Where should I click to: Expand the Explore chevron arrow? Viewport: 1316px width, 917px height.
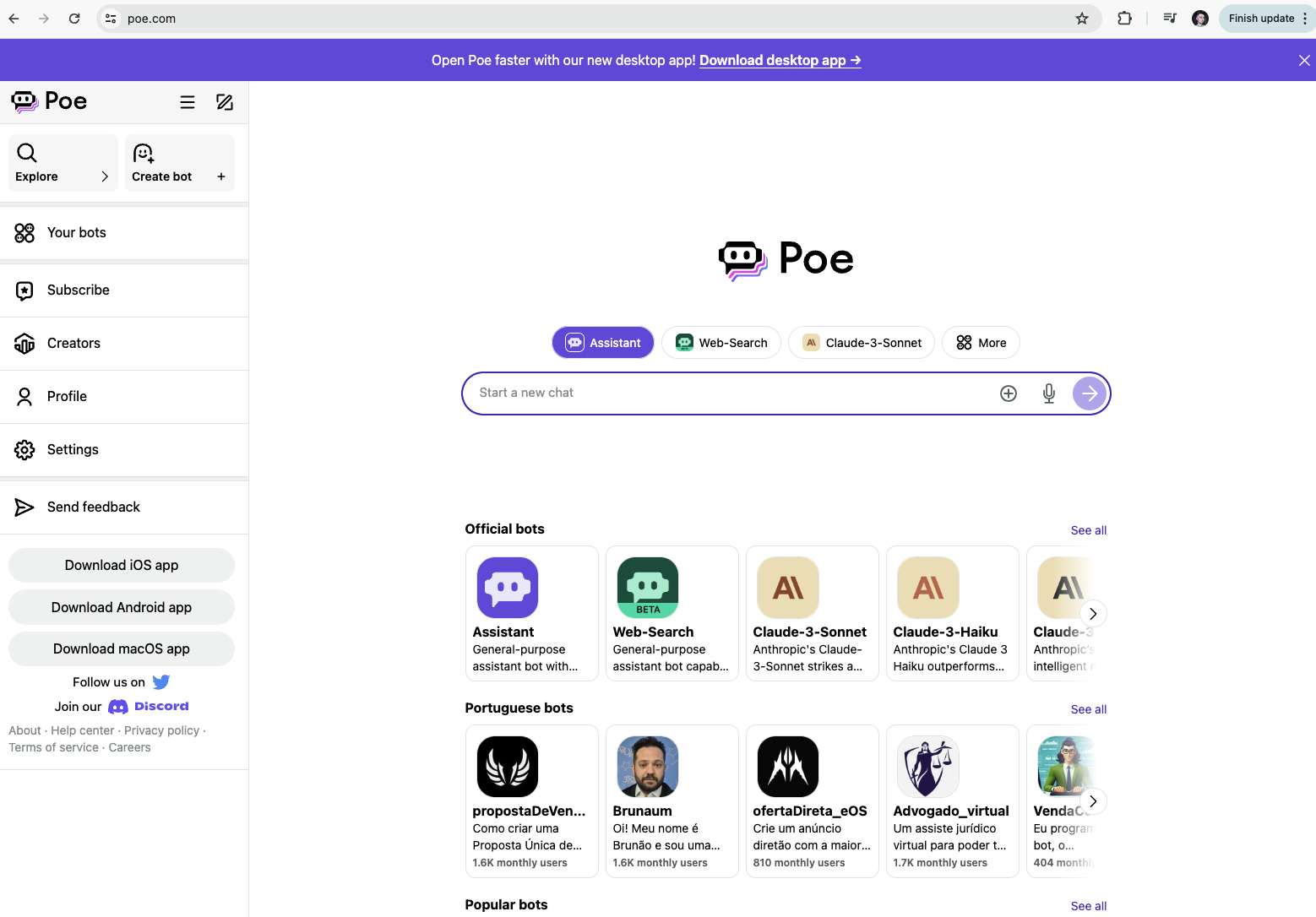[105, 176]
